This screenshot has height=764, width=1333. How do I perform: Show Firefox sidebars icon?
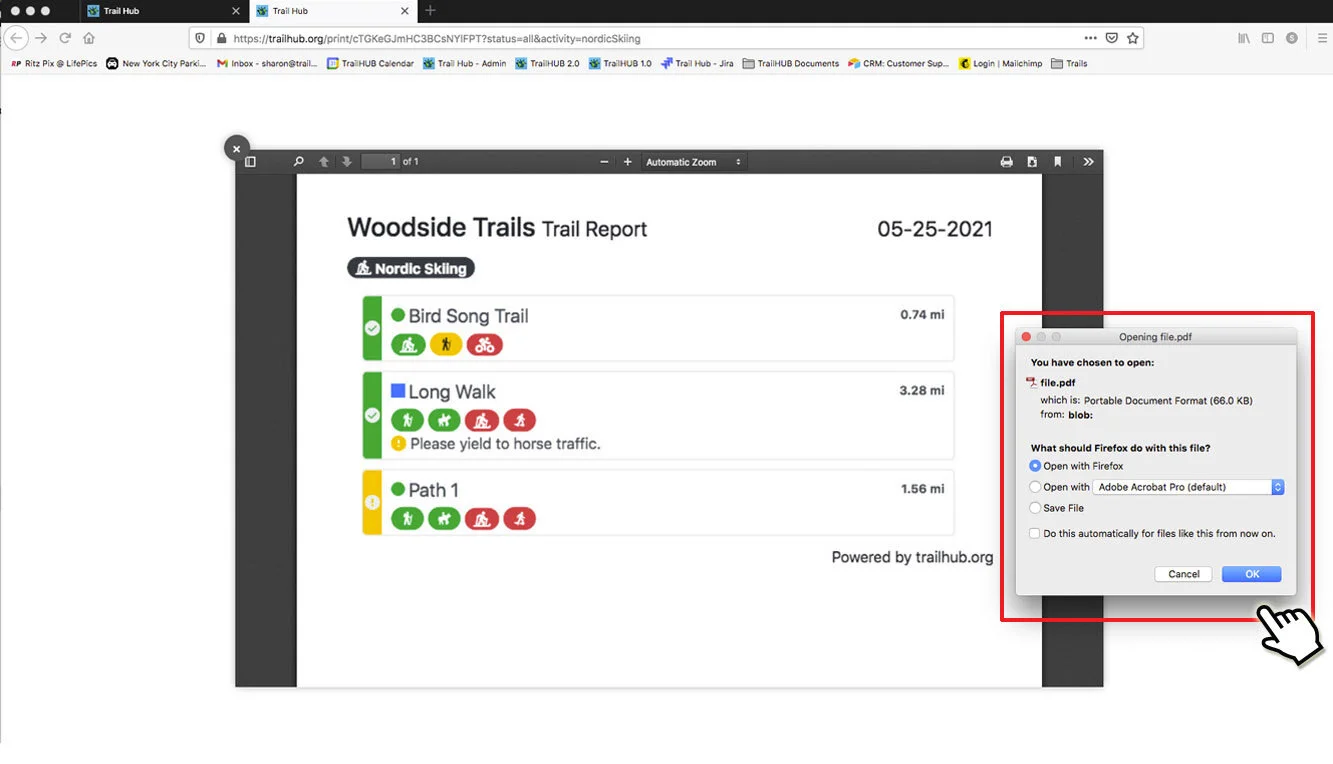[x=1268, y=38]
